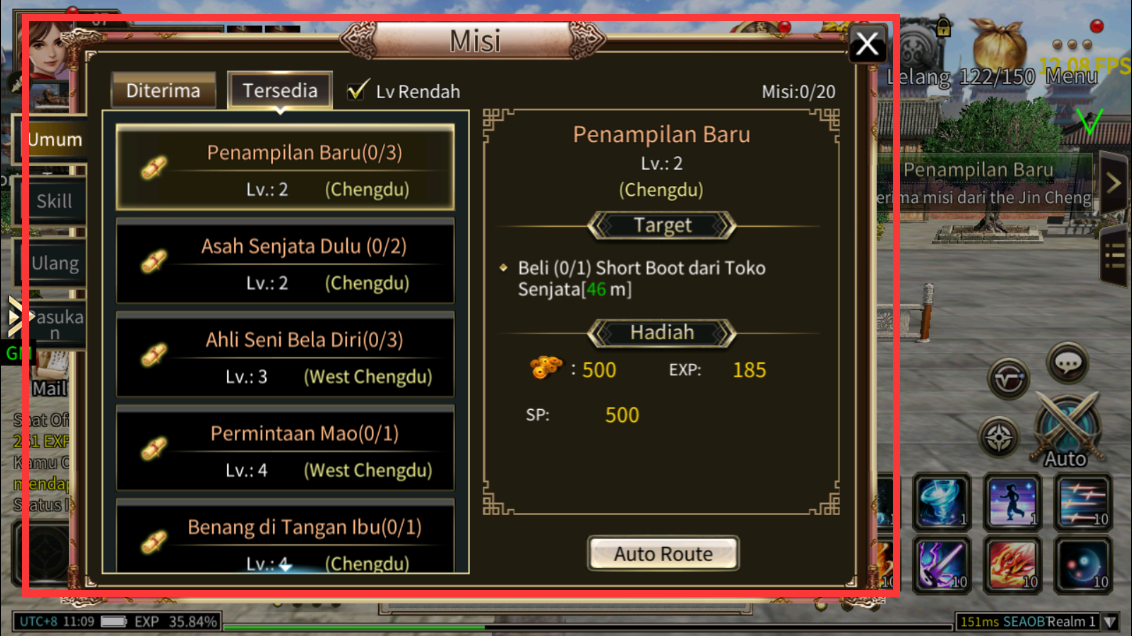Use the multi-arrow slash skill icon

1082,502
